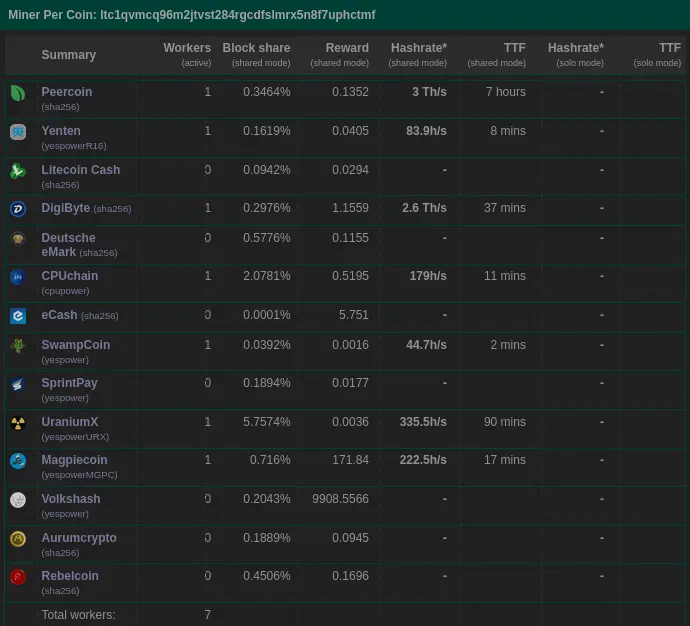Click the SwampCoin green icon

[x=18, y=346]
